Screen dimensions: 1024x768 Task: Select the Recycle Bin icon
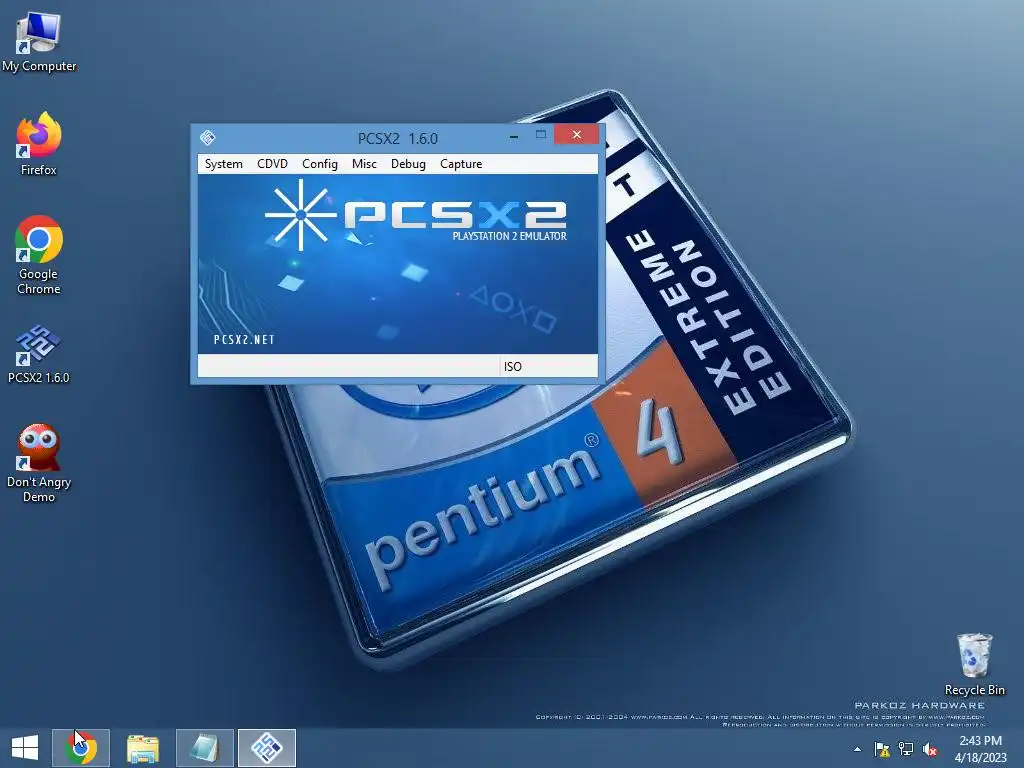974,664
